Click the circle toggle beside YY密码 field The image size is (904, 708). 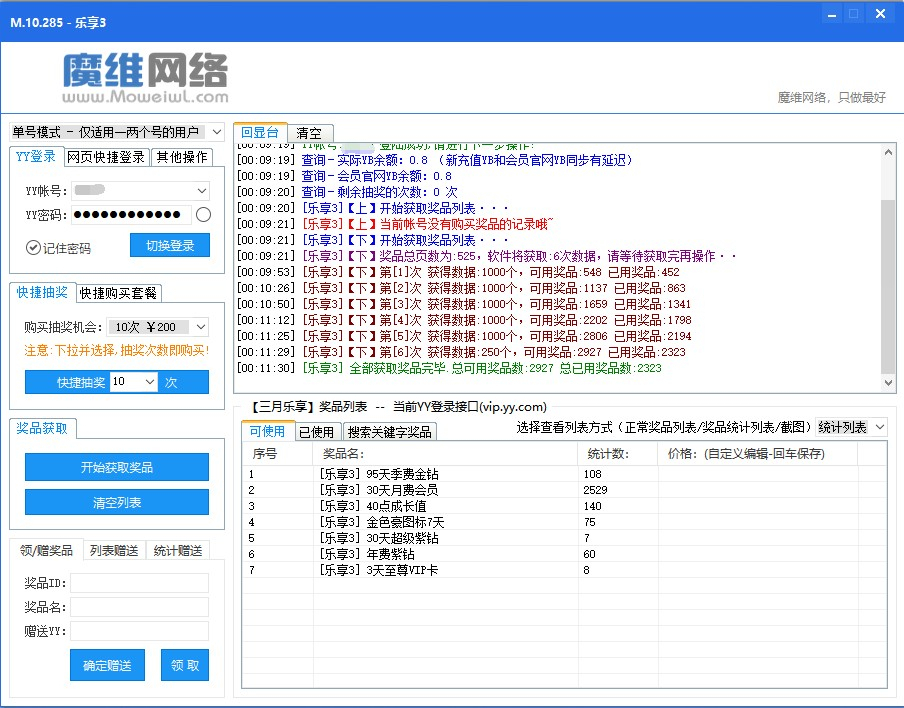tap(204, 215)
